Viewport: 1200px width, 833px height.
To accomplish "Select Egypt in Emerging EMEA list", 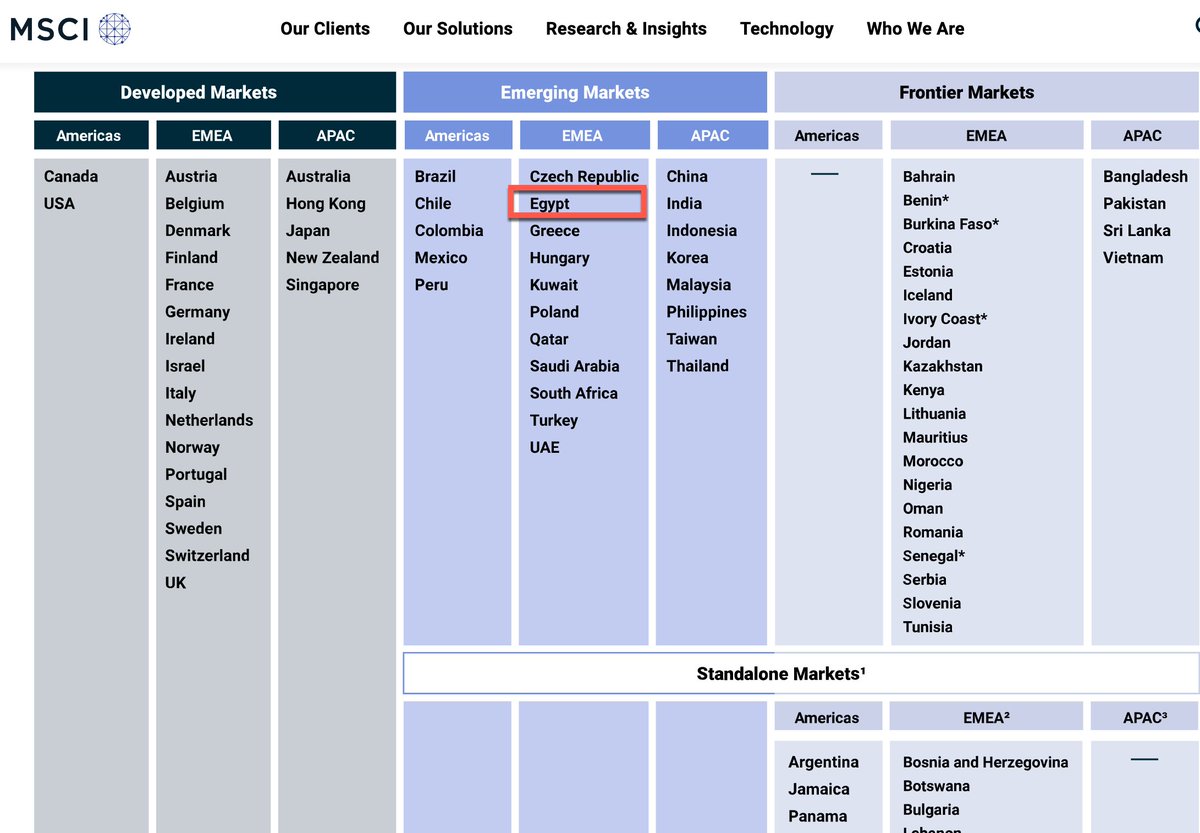I will pos(549,203).
